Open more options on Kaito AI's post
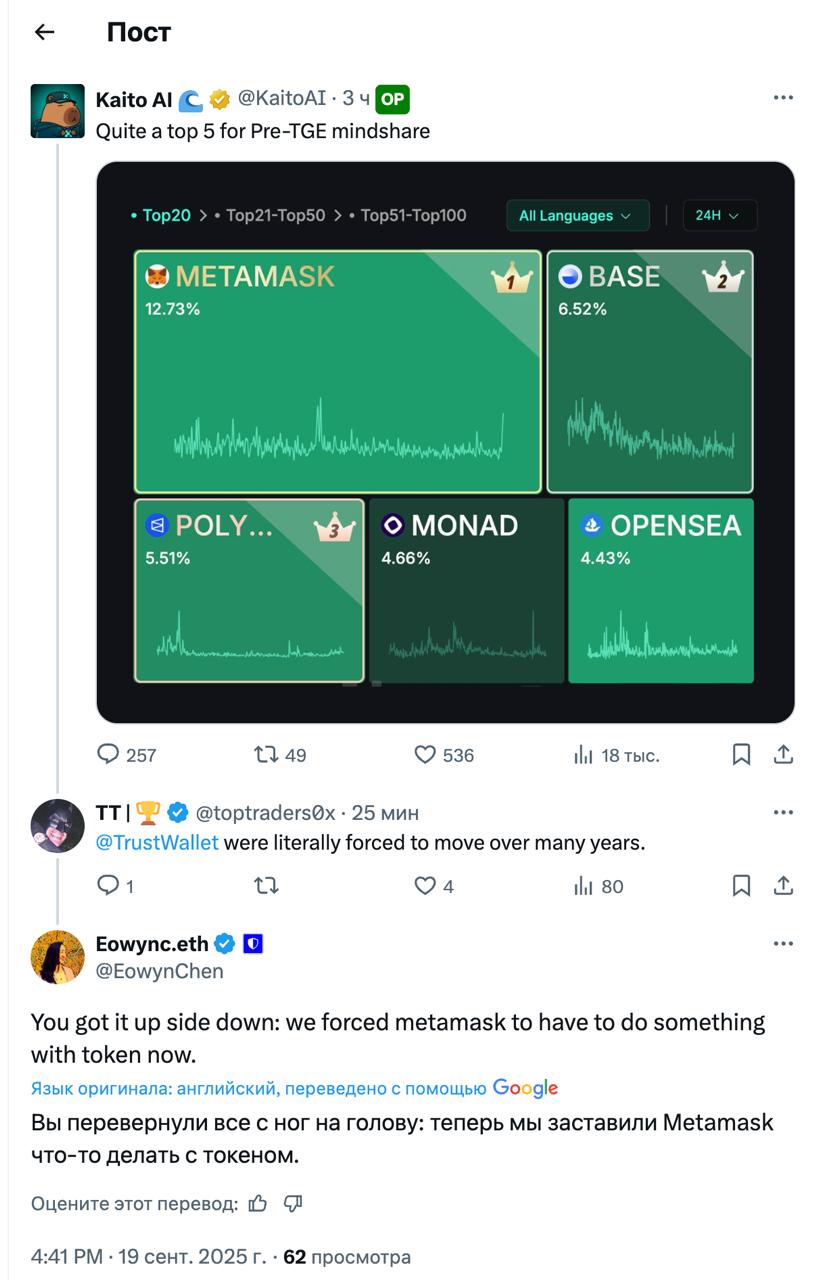Screen dimensions: 817x1280 point(783,98)
